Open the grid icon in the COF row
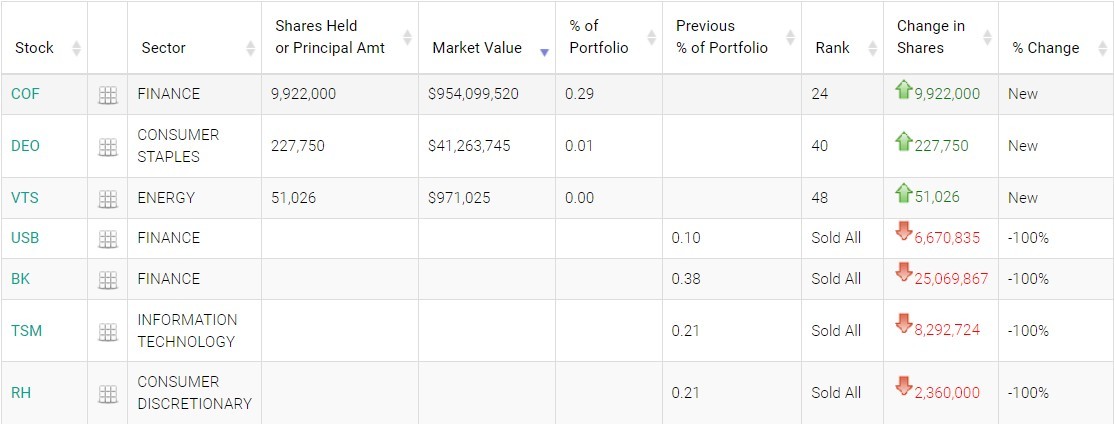The image size is (1114, 424). pyautogui.click(x=107, y=95)
